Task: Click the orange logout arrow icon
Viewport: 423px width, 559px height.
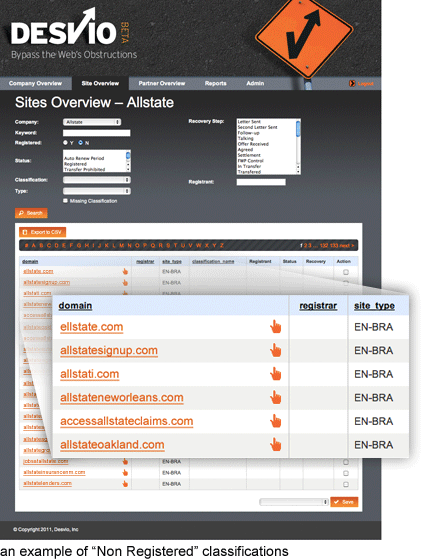Action: tap(352, 83)
